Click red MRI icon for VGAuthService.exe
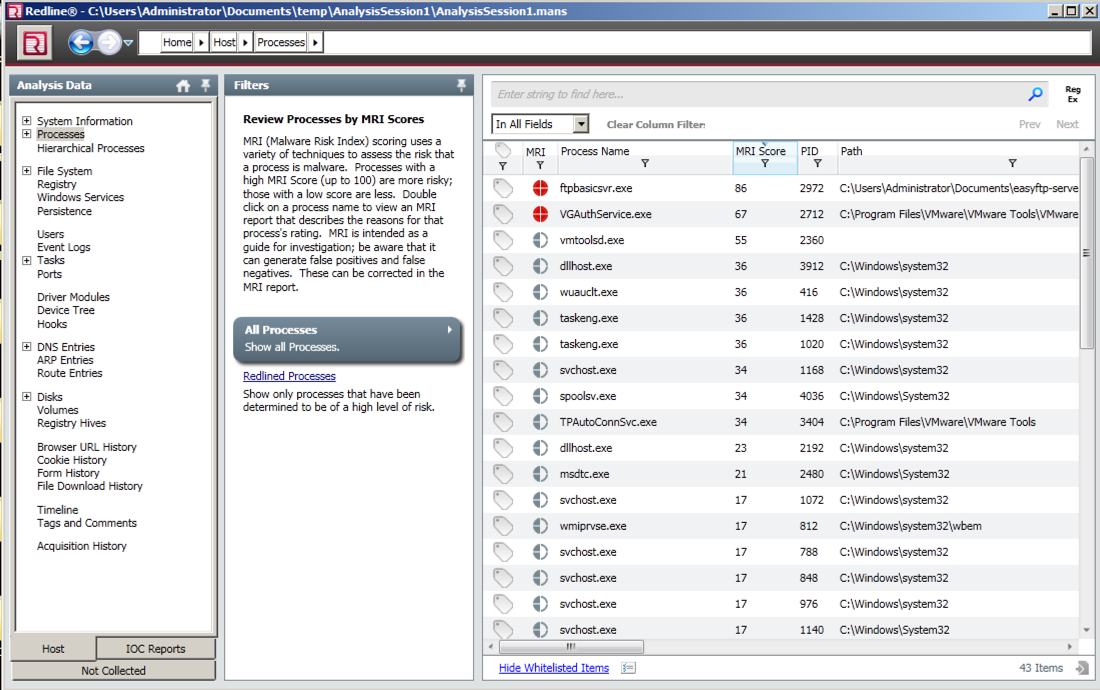Screen dimensions: 1100x690 539,214
